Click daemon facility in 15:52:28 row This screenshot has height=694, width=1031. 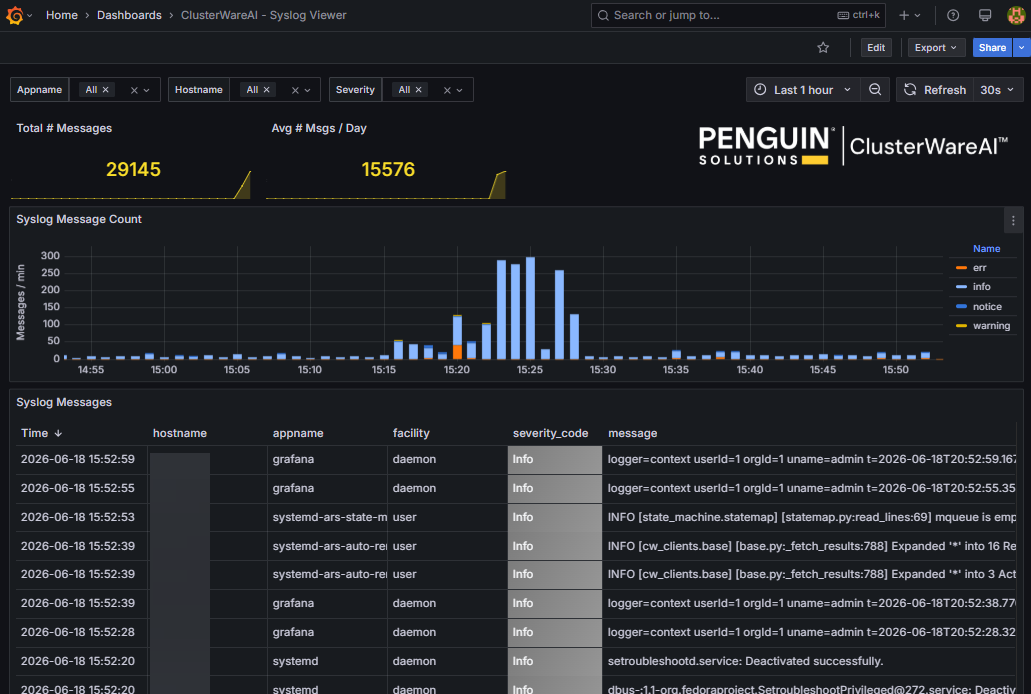click(447, 632)
